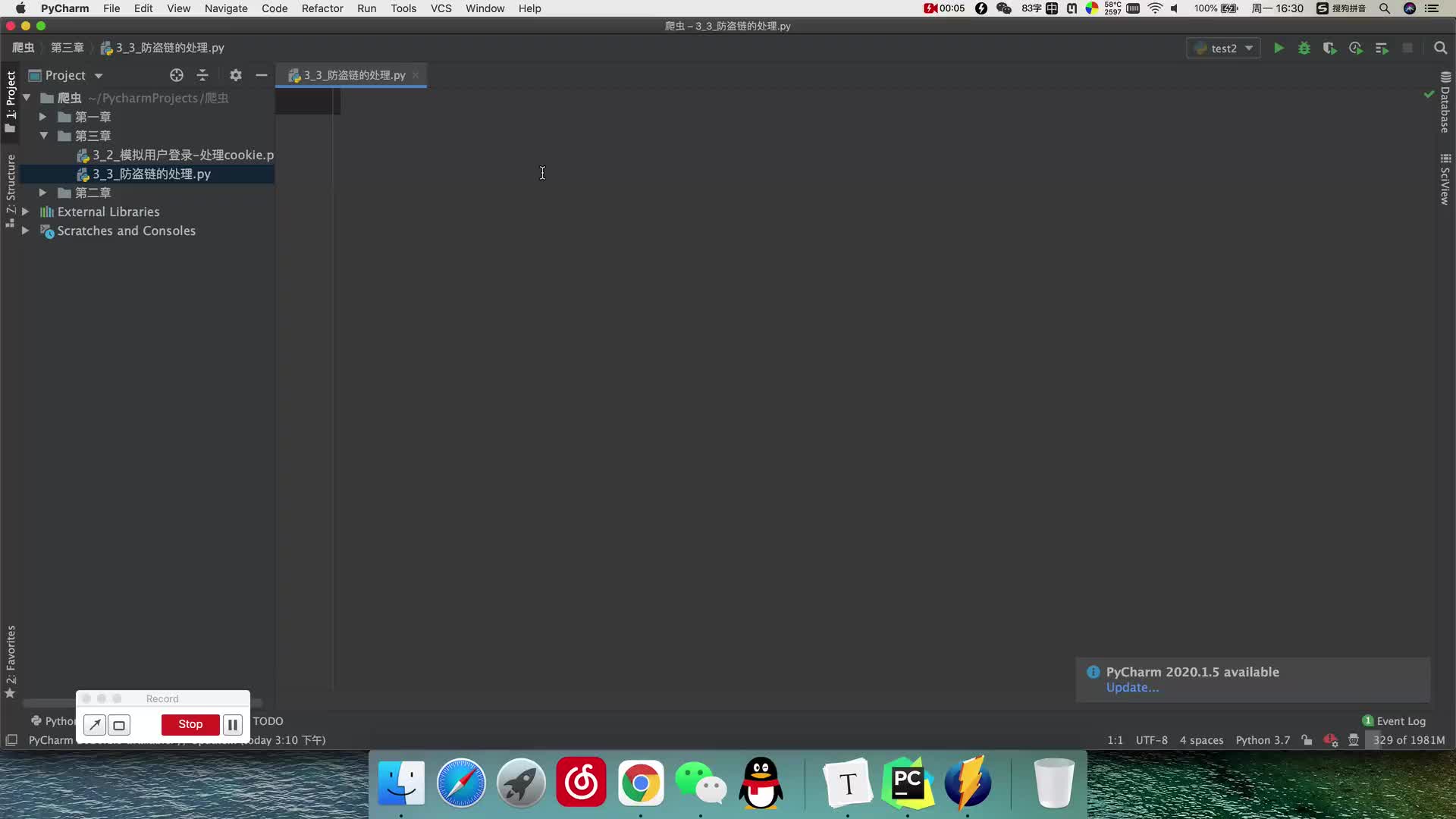Viewport: 1456px width, 819px height.
Task: Open the test2 run configuration dropdown
Action: [1223, 48]
